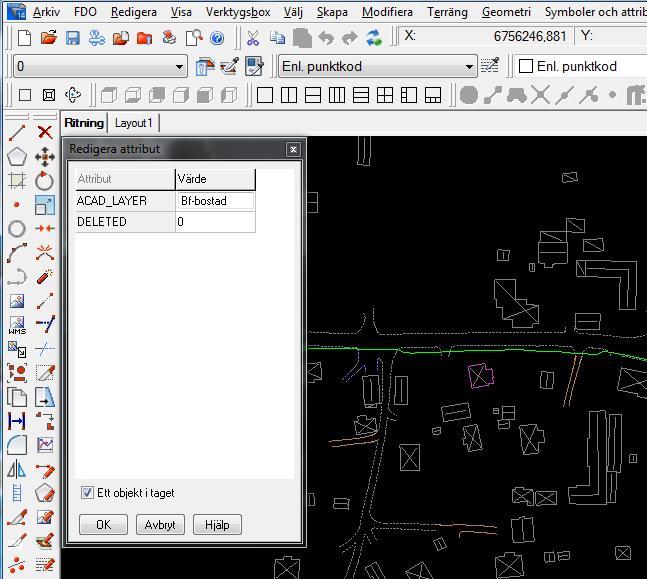647x579 pixels.
Task: Select the move four-arrows tool
Action: 45,157
